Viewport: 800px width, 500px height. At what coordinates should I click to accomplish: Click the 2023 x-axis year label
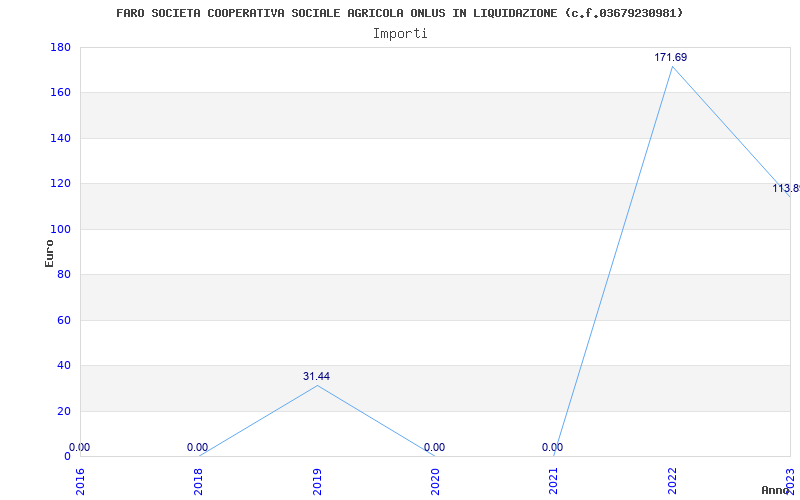pos(790,480)
